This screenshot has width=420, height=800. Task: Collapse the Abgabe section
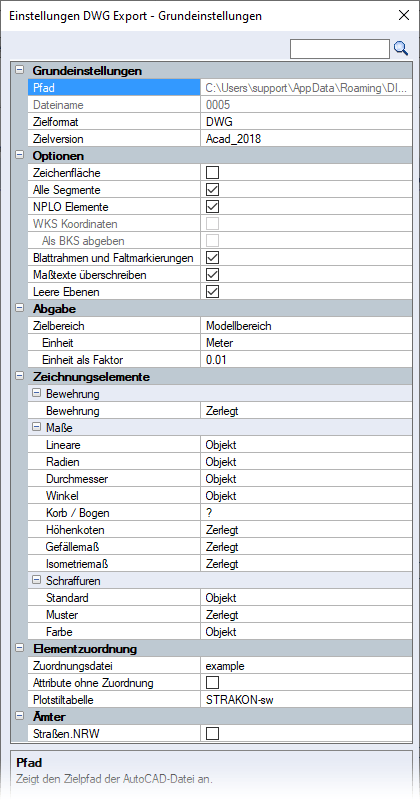click(x=19, y=308)
